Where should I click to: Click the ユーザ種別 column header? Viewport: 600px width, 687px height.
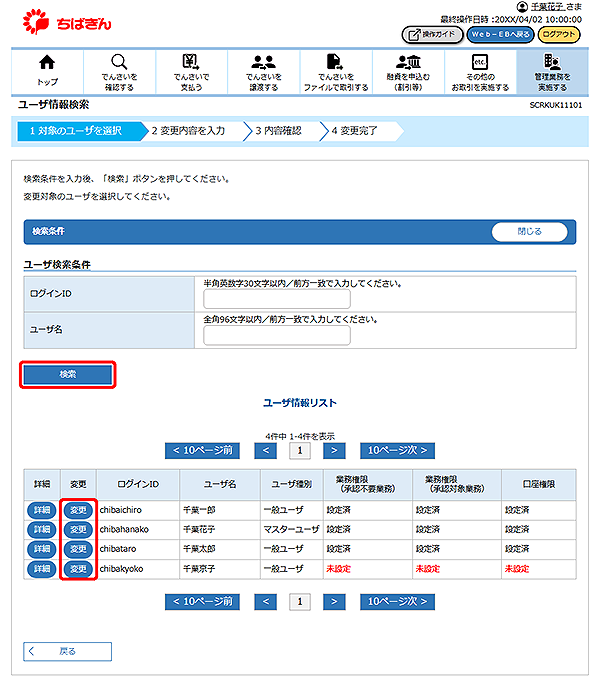coord(292,485)
